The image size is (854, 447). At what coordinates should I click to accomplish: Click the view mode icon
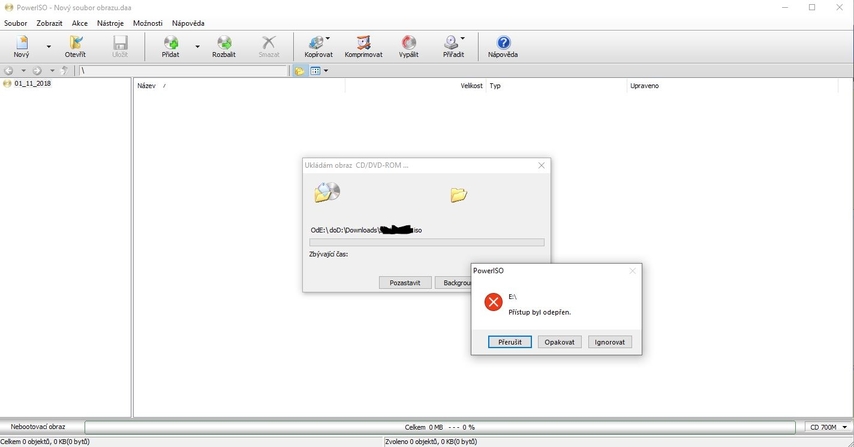click(x=315, y=71)
